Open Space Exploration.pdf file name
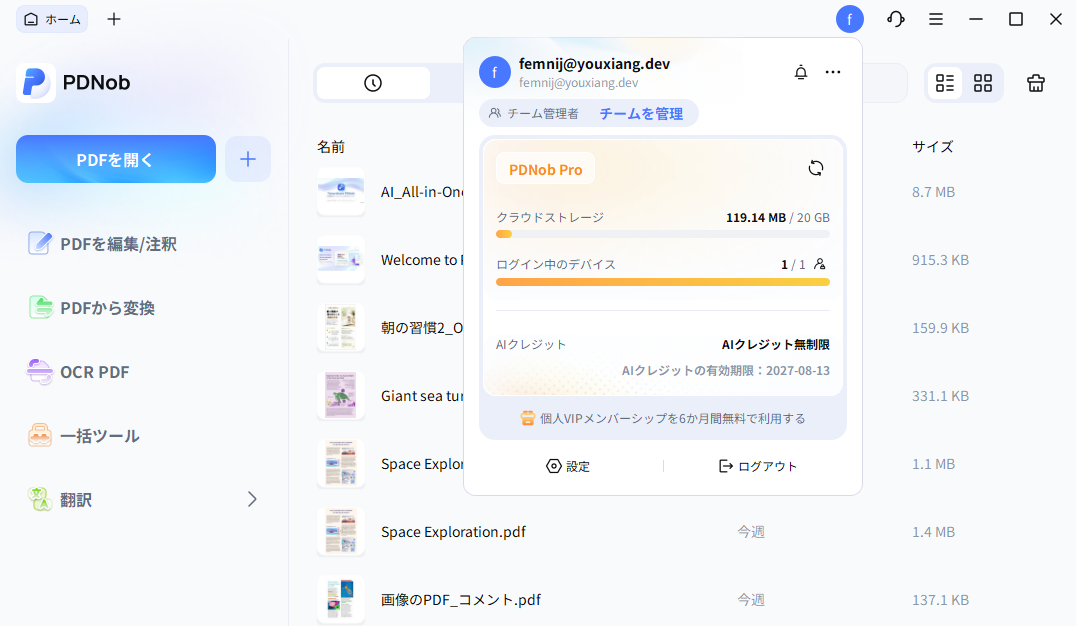This screenshot has height=626, width=1076. 454,532
